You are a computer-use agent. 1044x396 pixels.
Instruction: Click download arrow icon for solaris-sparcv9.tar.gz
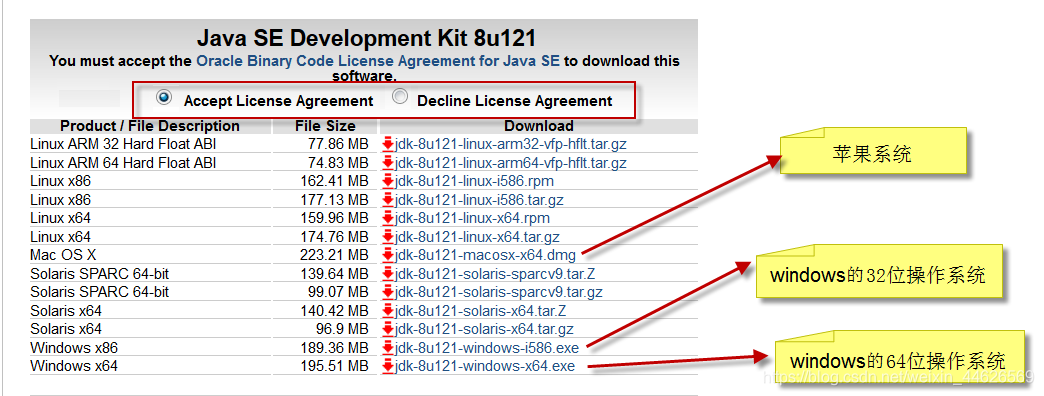click(x=388, y=292)
